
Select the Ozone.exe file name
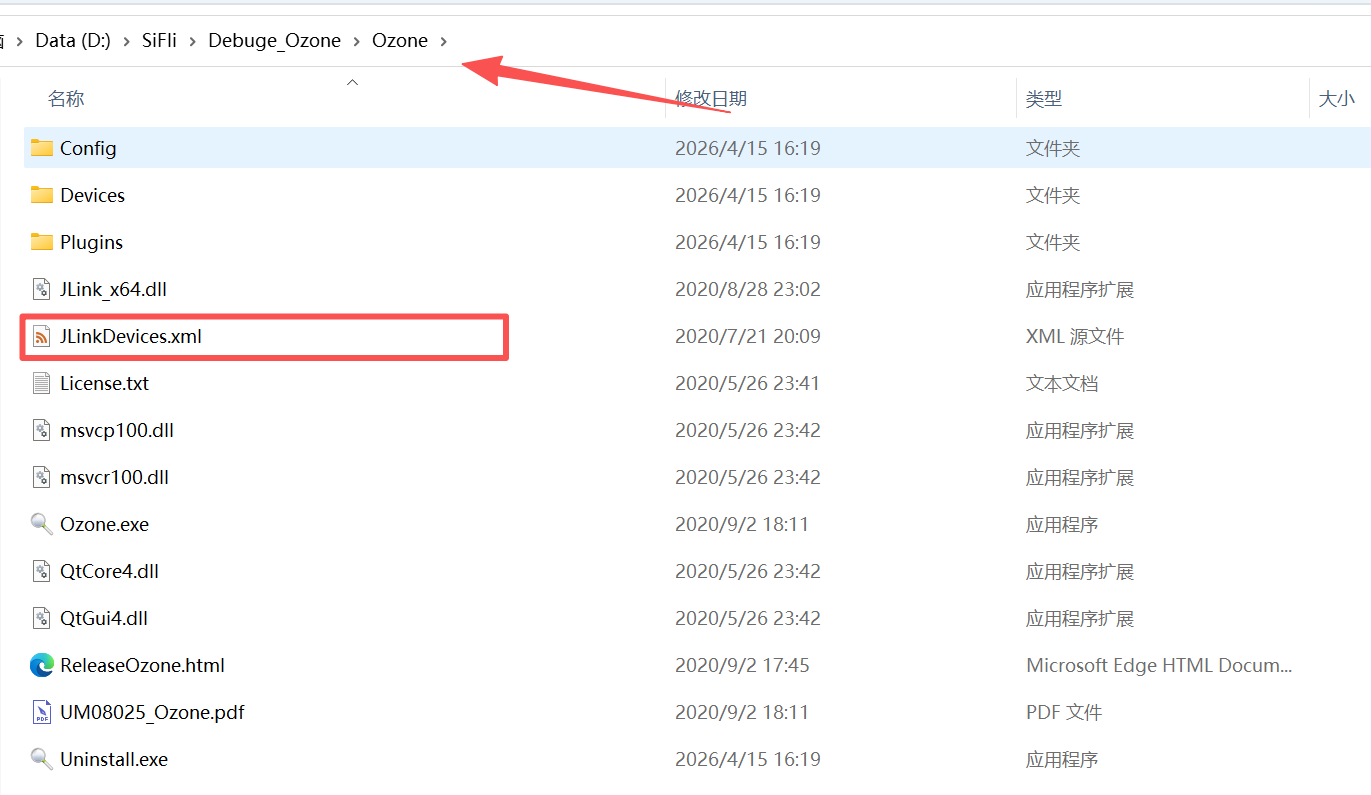pyautogui.click(x=104, y=524)
